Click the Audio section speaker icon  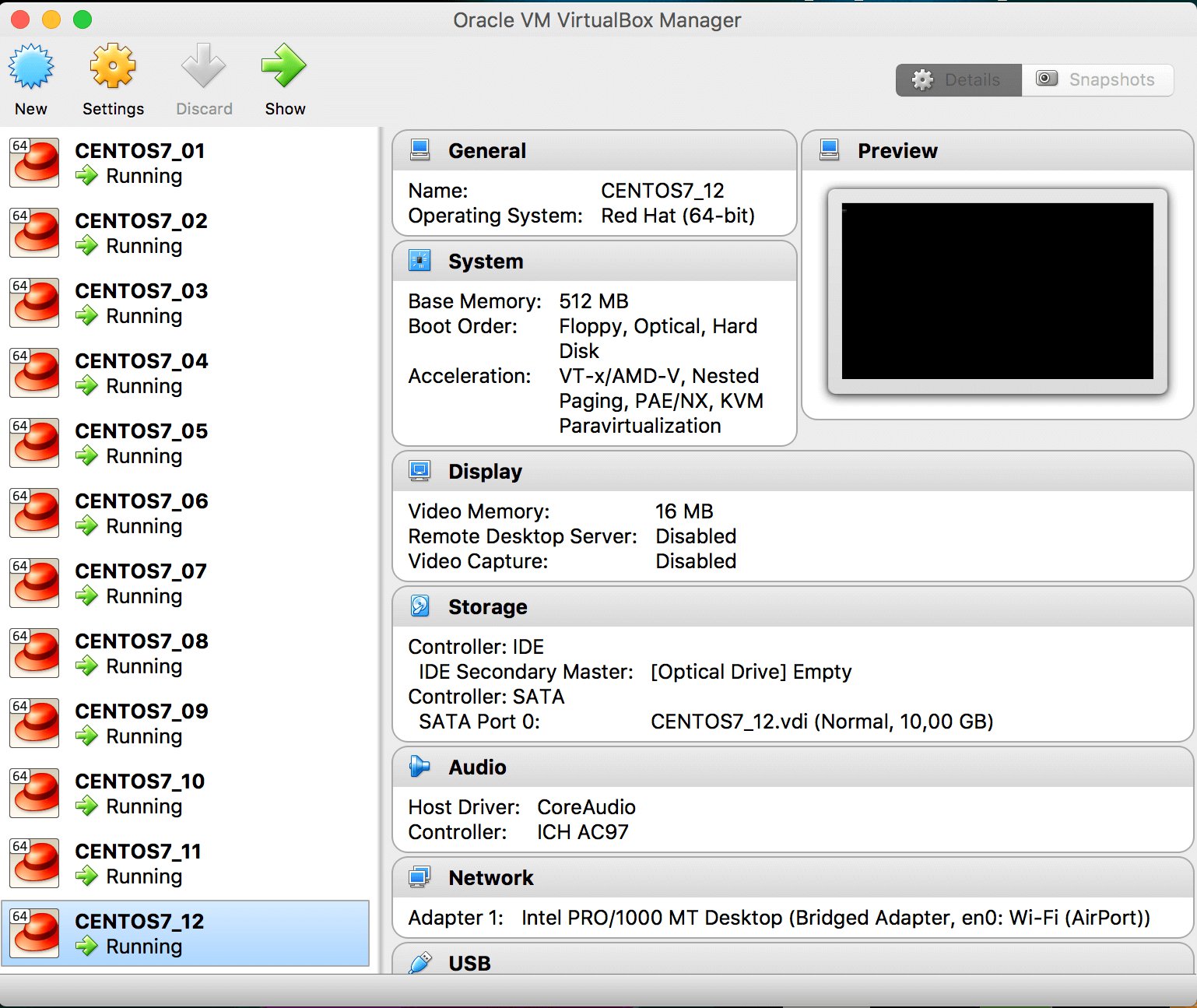click(420, 767)
